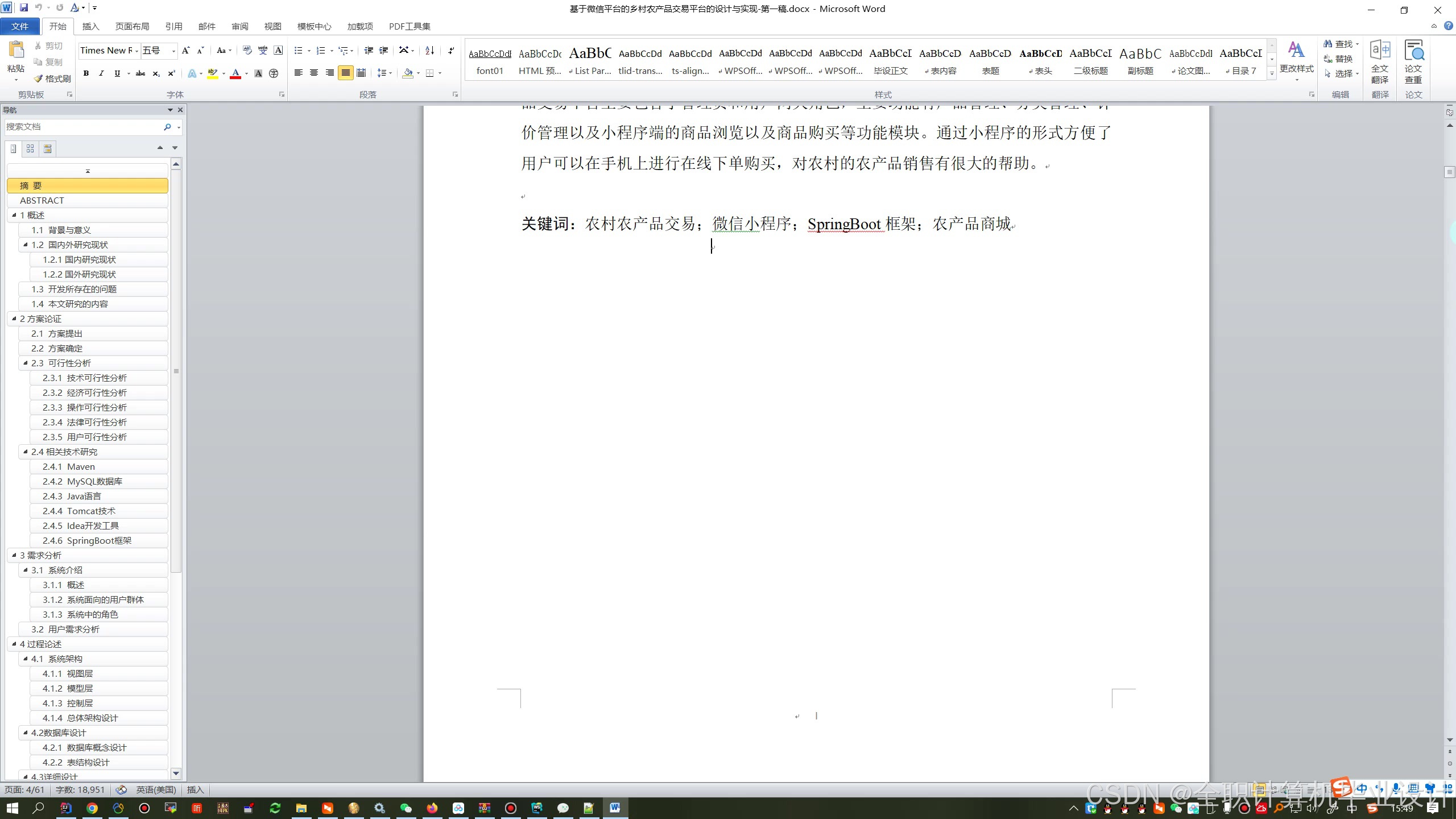Open the 页面布局 ribbon tab
The width and height of the screenshot is (1456, 819).
(x=132, y=26)
